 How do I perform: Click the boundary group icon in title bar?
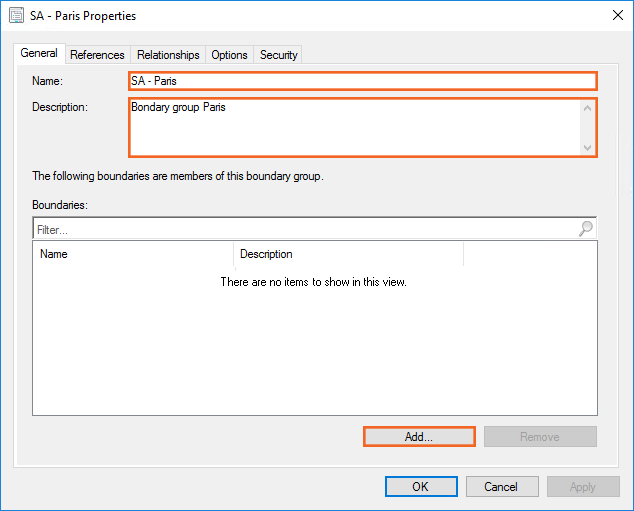pyautogui.click(x=16, y=16)
